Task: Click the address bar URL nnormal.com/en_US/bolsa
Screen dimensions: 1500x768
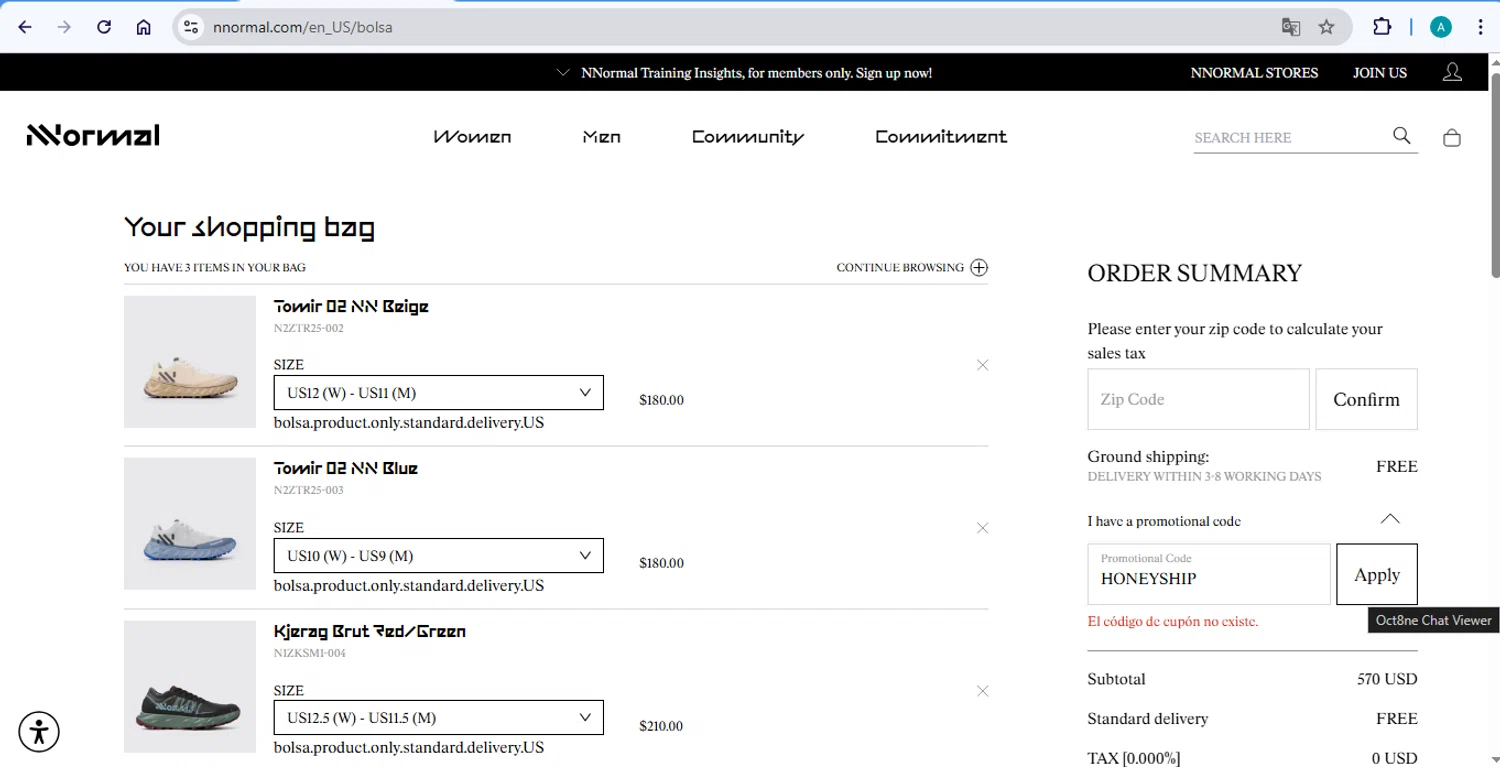Action: point(302,27)
